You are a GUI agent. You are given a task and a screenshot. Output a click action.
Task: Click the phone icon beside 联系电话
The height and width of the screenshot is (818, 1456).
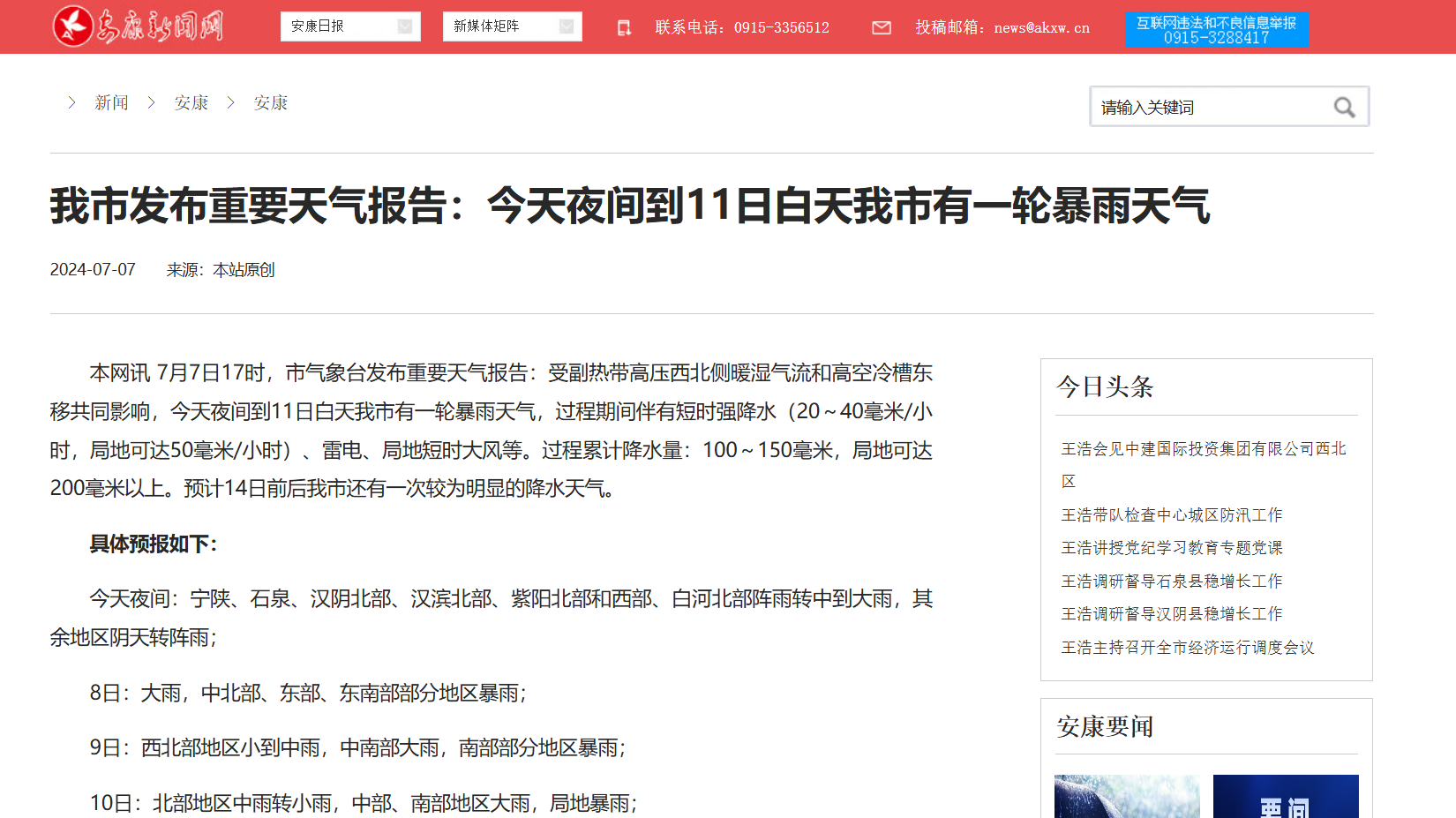coord(624,28)
